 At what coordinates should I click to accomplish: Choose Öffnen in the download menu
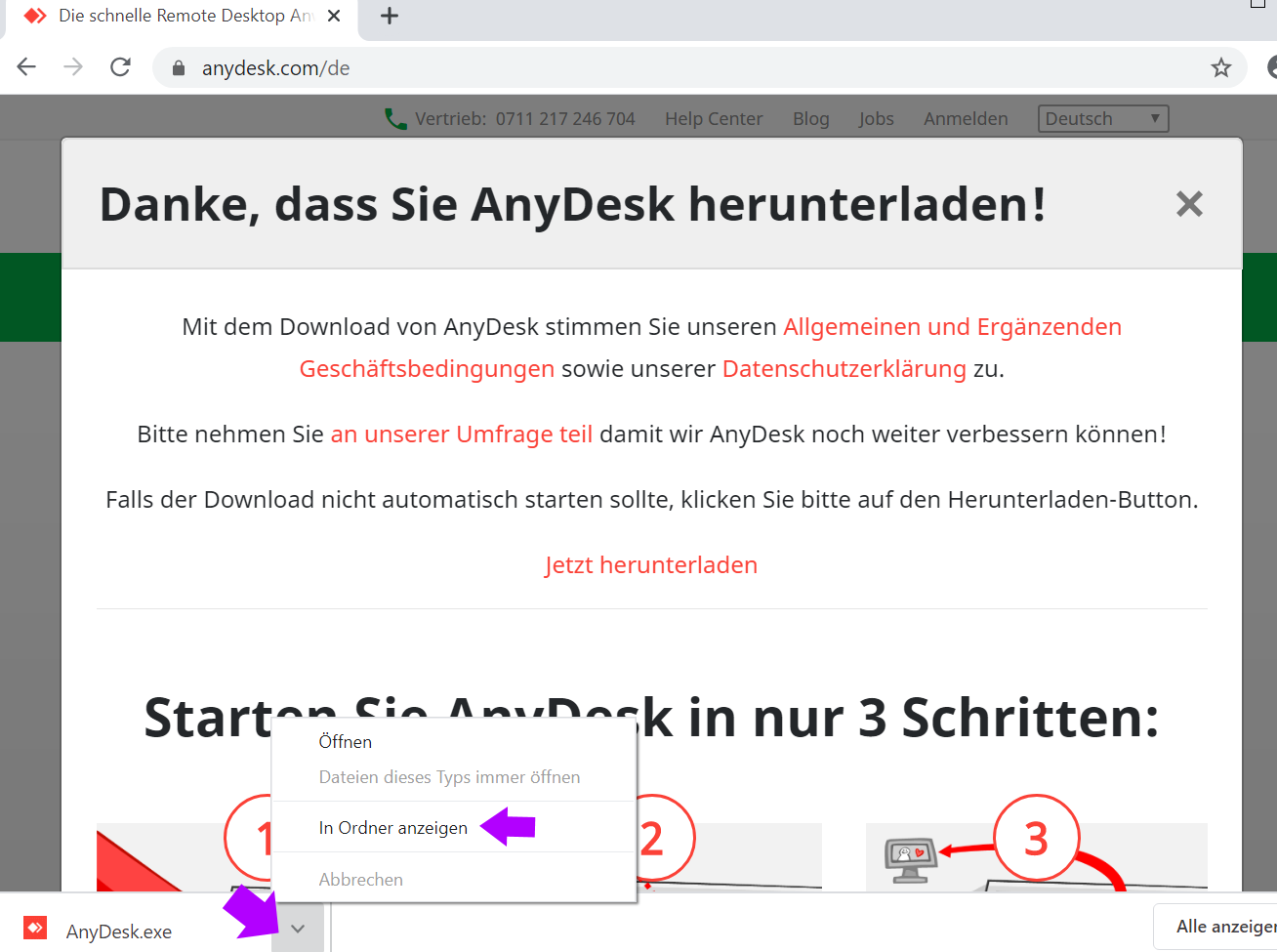454,742
